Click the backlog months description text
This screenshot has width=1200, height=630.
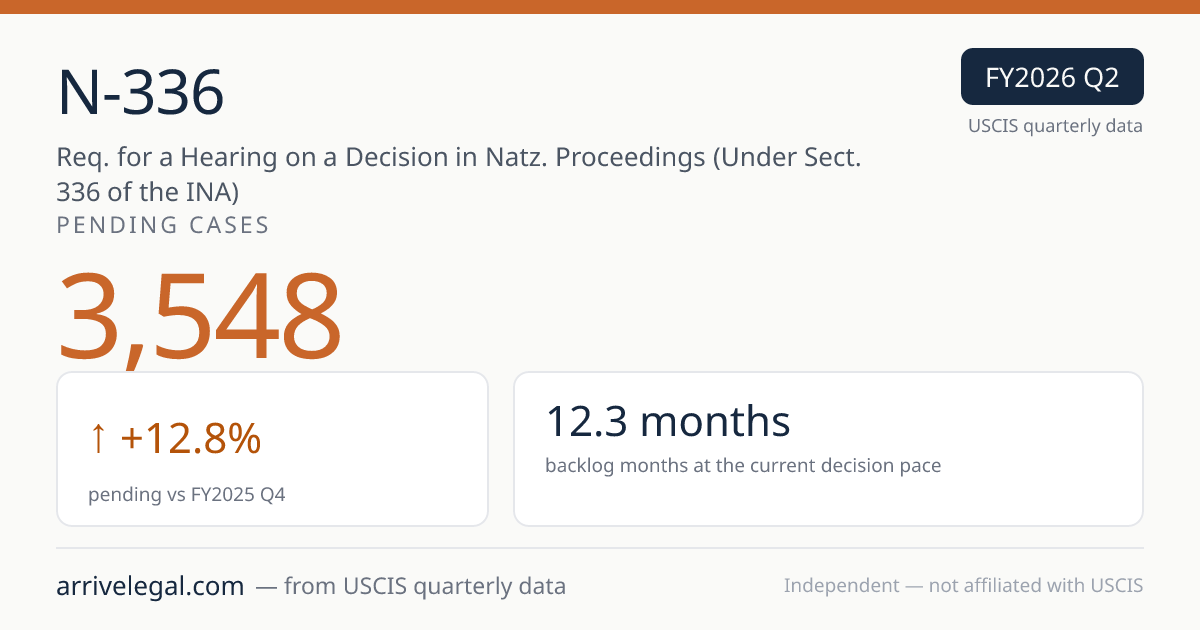(x=743, y=465)
